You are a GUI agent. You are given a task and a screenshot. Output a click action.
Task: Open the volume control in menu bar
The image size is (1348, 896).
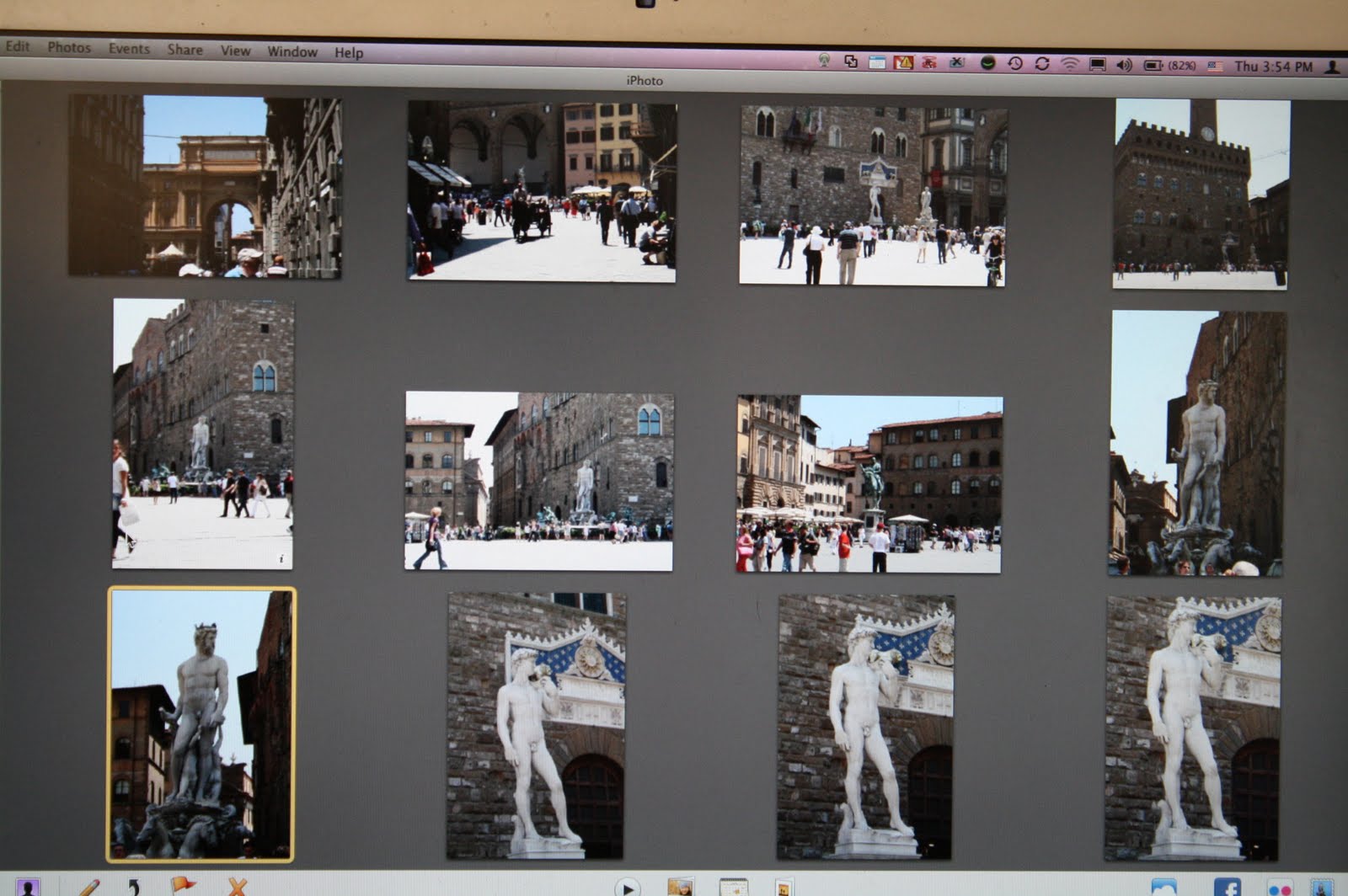(1124, 65)
